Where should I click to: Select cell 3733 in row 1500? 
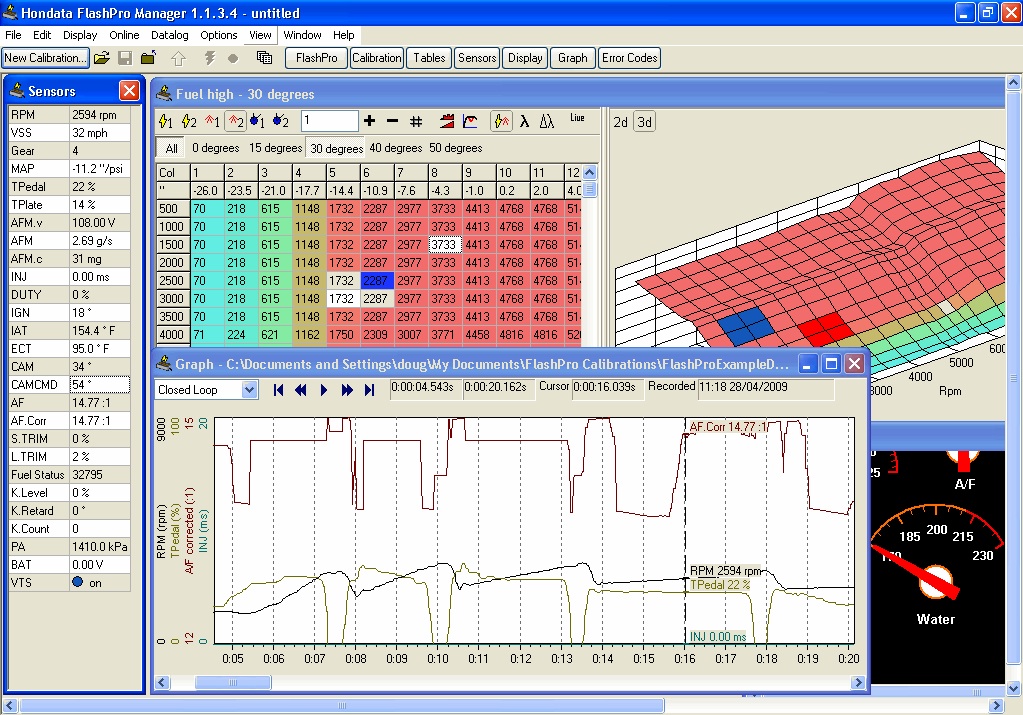coord(444,245)
